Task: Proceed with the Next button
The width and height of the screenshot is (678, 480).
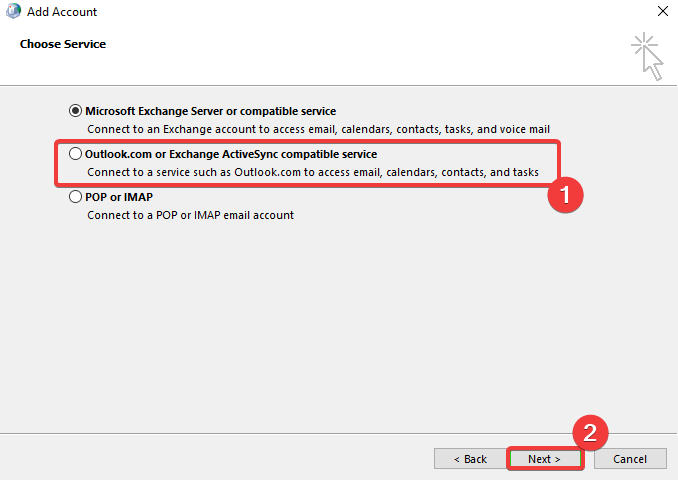Action: click(x=545, y=459)
